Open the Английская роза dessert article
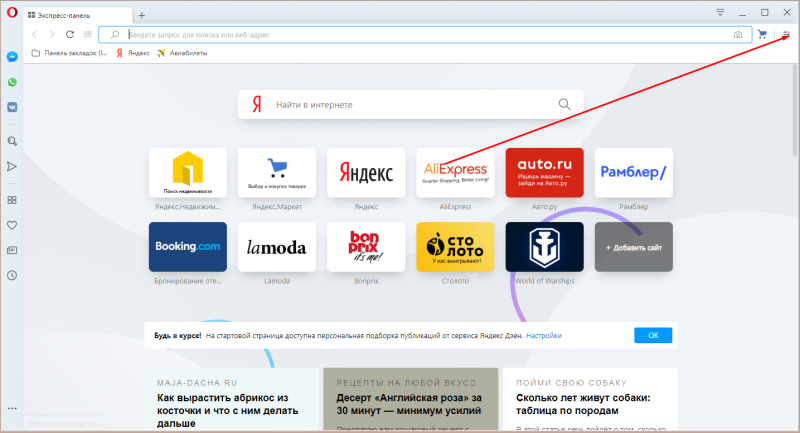Screen dimensions: 800x433 409,404
